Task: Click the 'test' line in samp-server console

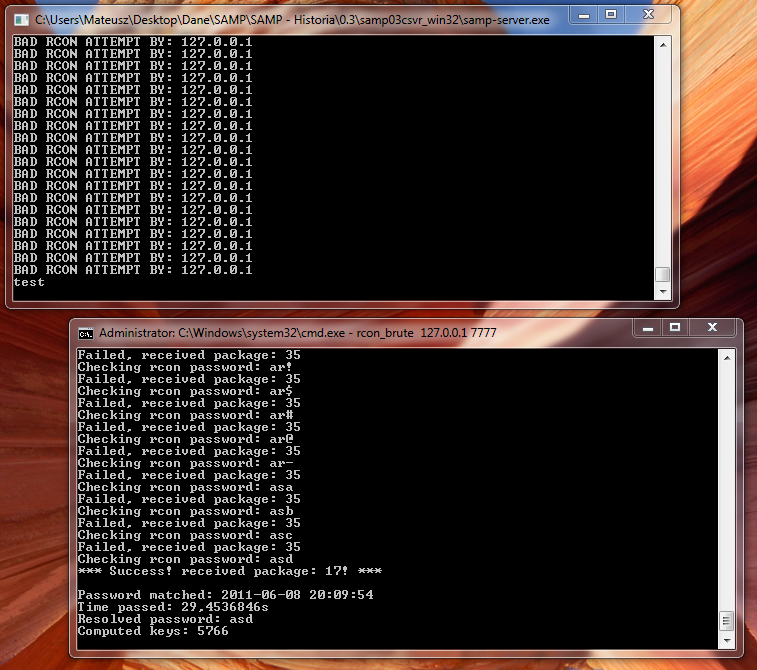Action: [x=29, y=282]
